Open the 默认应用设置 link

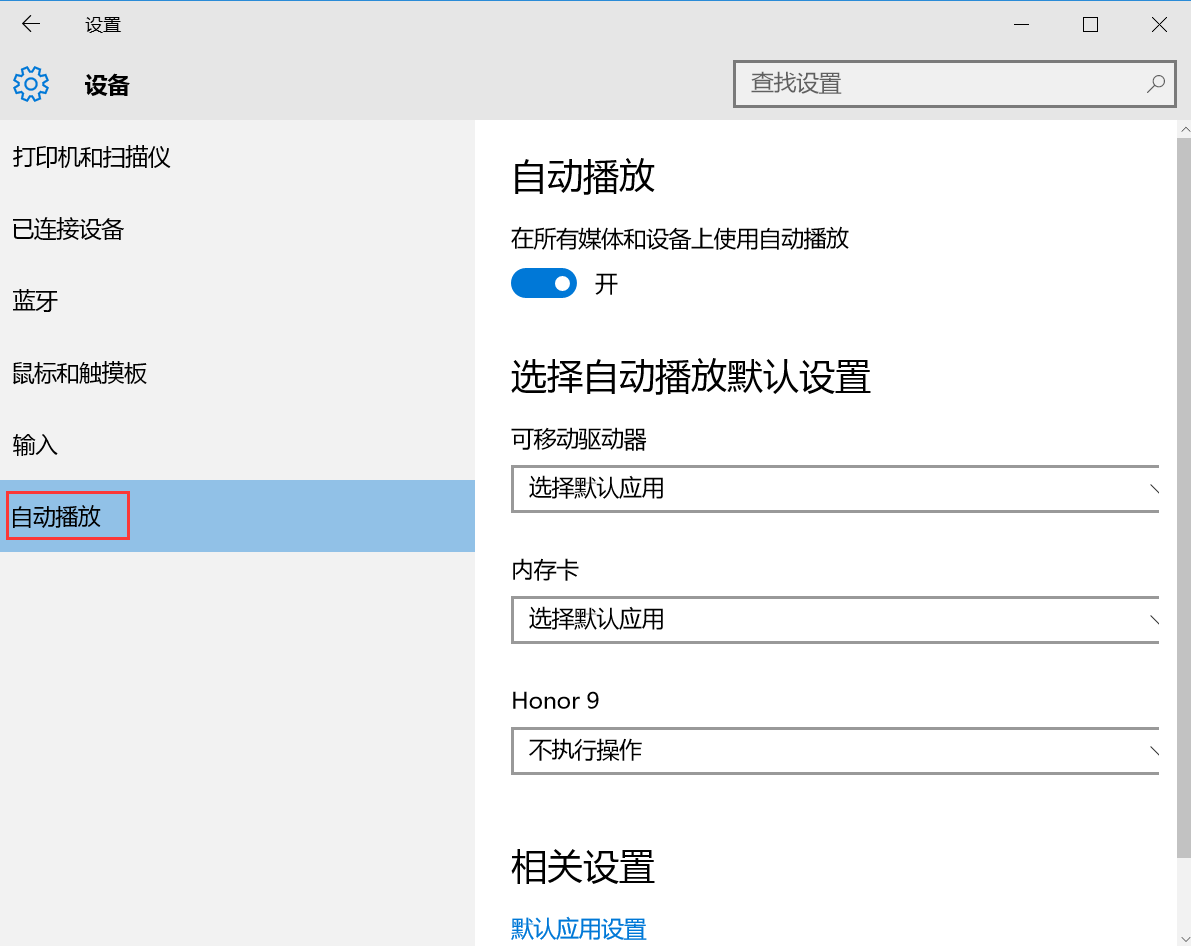pyautogui.click(x=579, y=929)
